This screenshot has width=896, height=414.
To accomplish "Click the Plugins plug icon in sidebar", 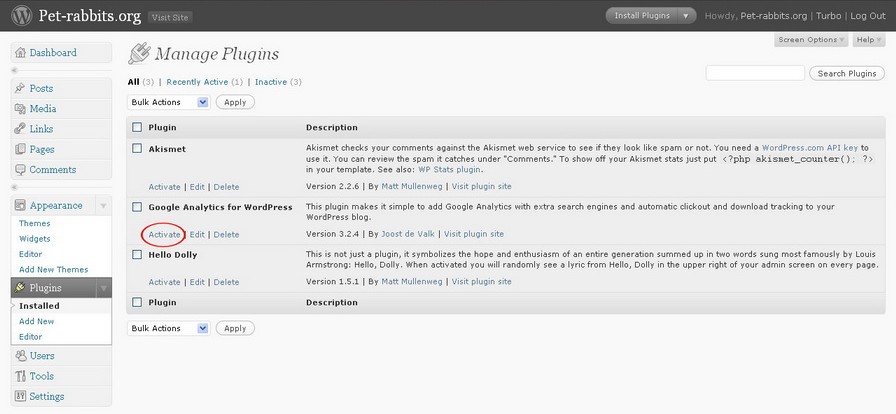I will (x=21, y=288).
